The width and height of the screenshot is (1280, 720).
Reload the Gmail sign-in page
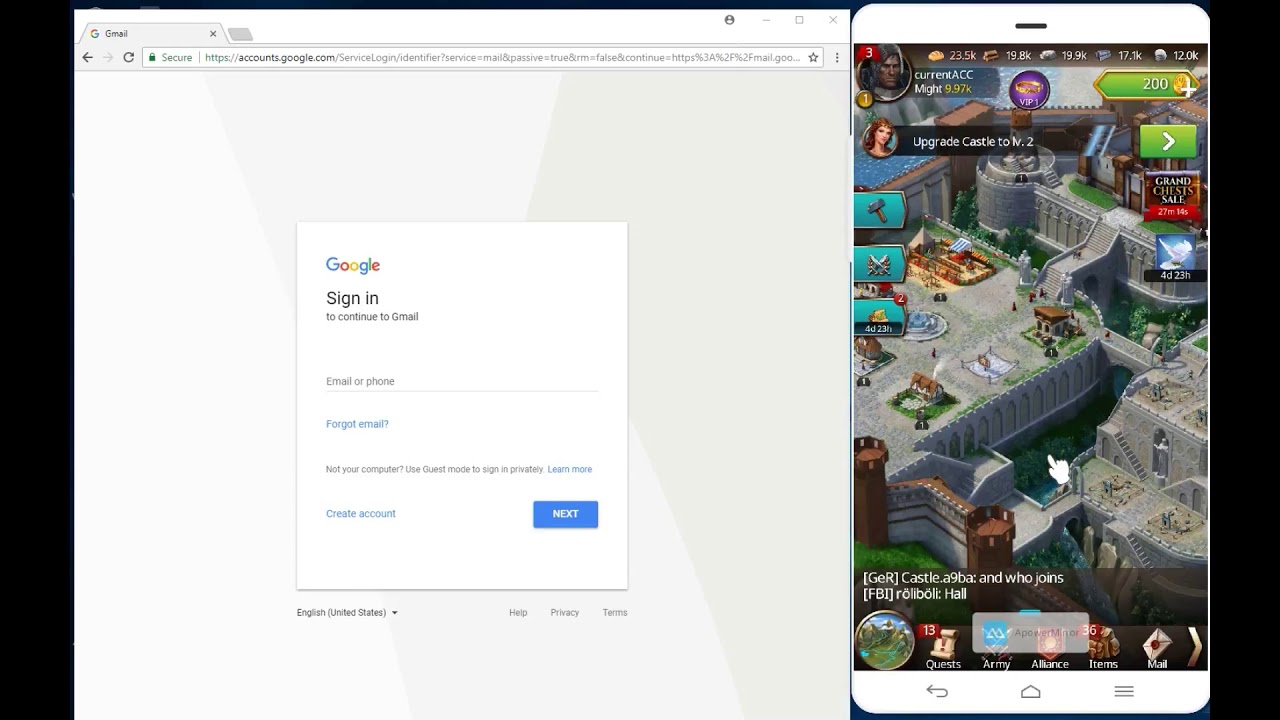(128, 57)
